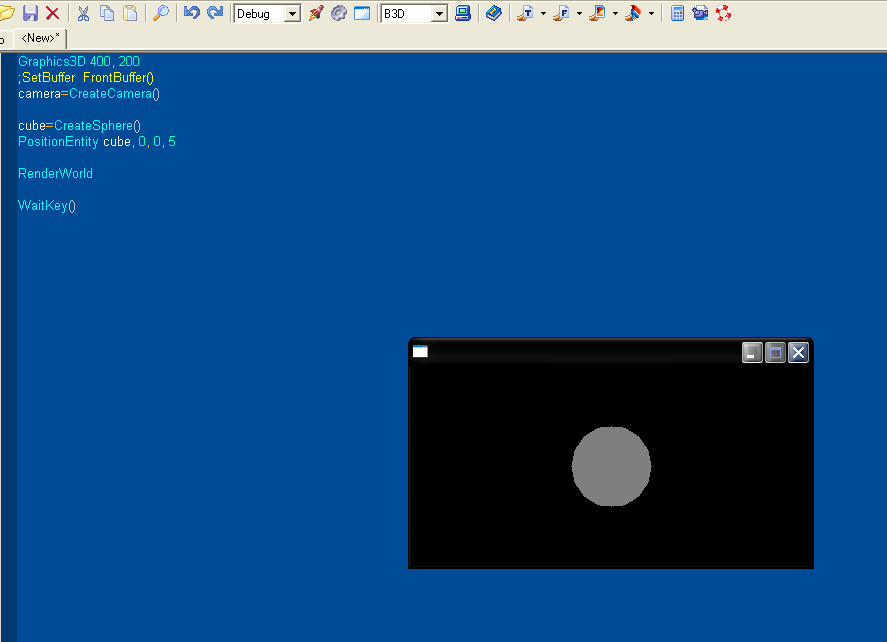Open Find with the magnifying glass icon
Image resolution: width=887 pixels, height=642 pixels.
[160, 13]
